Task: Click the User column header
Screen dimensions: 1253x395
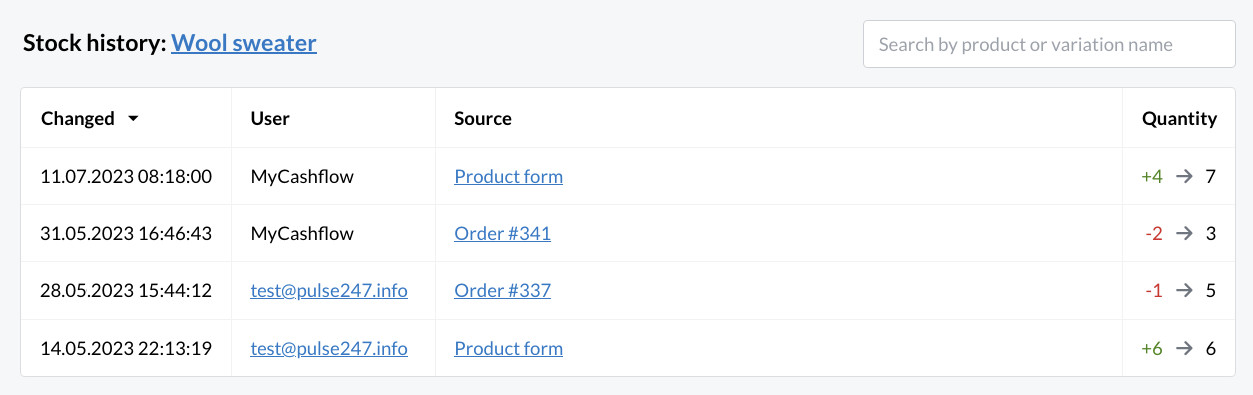Action: coord(270,118)
